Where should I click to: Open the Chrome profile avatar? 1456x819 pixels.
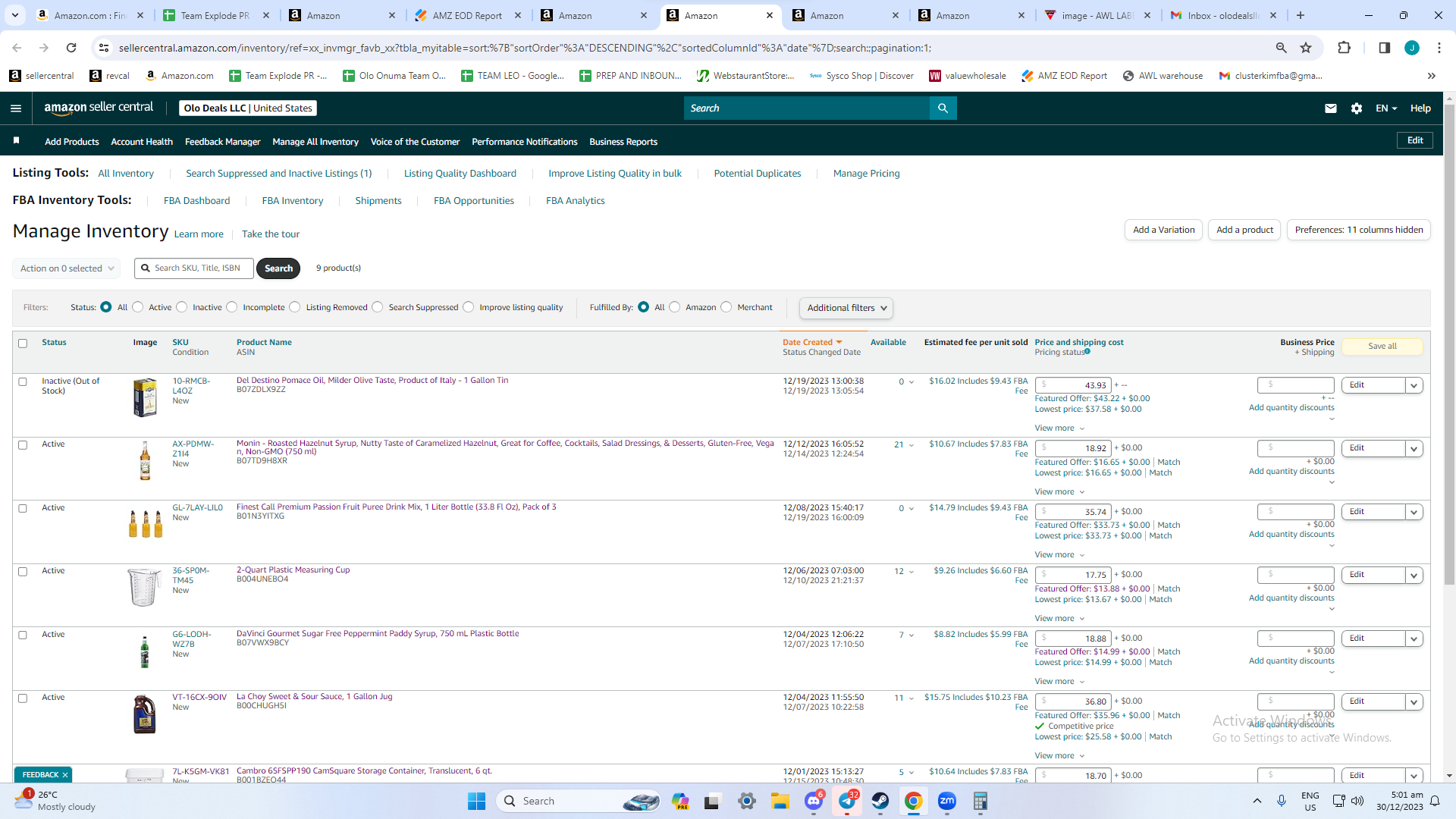pyautogui.click(x=1412, y=48)
